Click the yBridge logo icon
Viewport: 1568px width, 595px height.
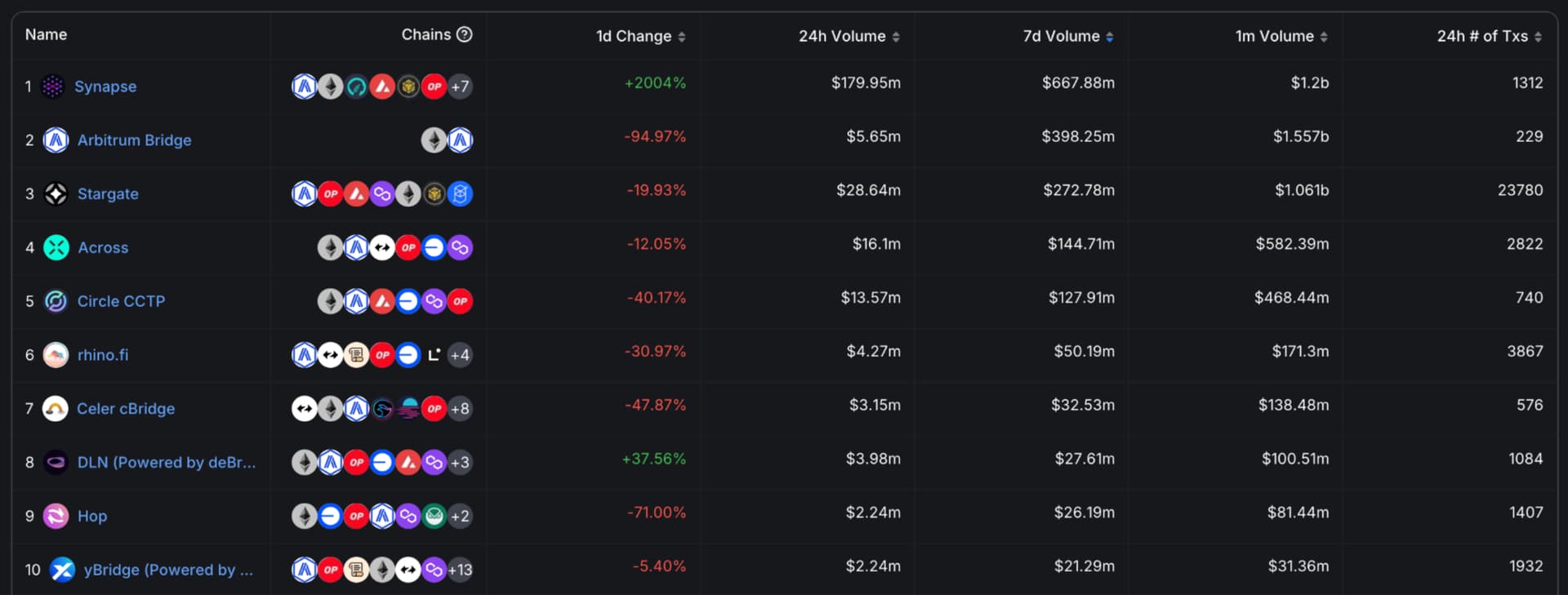pyautogui.click(x=62, y=569)
